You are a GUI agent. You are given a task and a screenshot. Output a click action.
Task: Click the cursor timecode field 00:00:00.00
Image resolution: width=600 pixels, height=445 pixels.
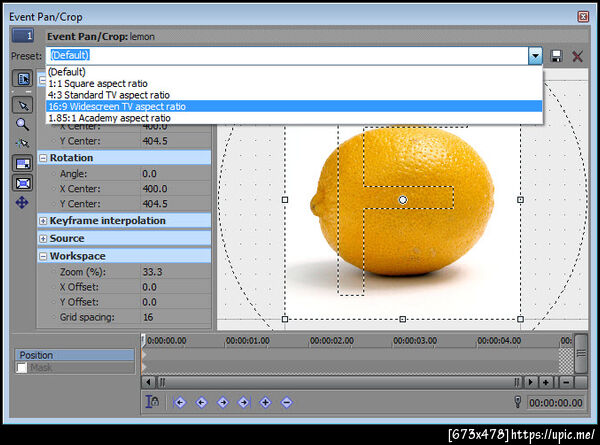point(556,403)
